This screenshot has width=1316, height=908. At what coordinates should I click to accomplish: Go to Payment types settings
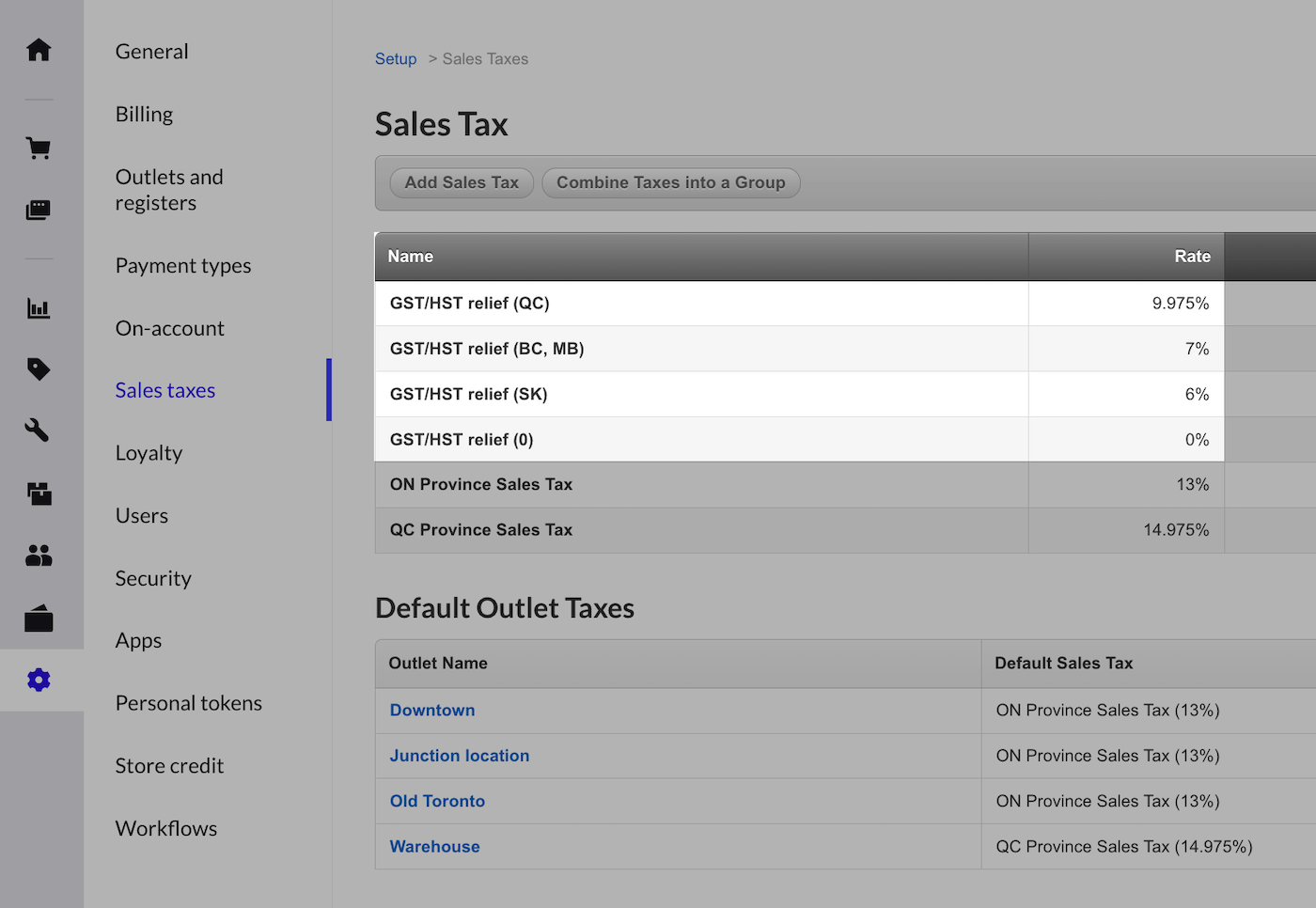pyautogui.click(x=183, y=266)
